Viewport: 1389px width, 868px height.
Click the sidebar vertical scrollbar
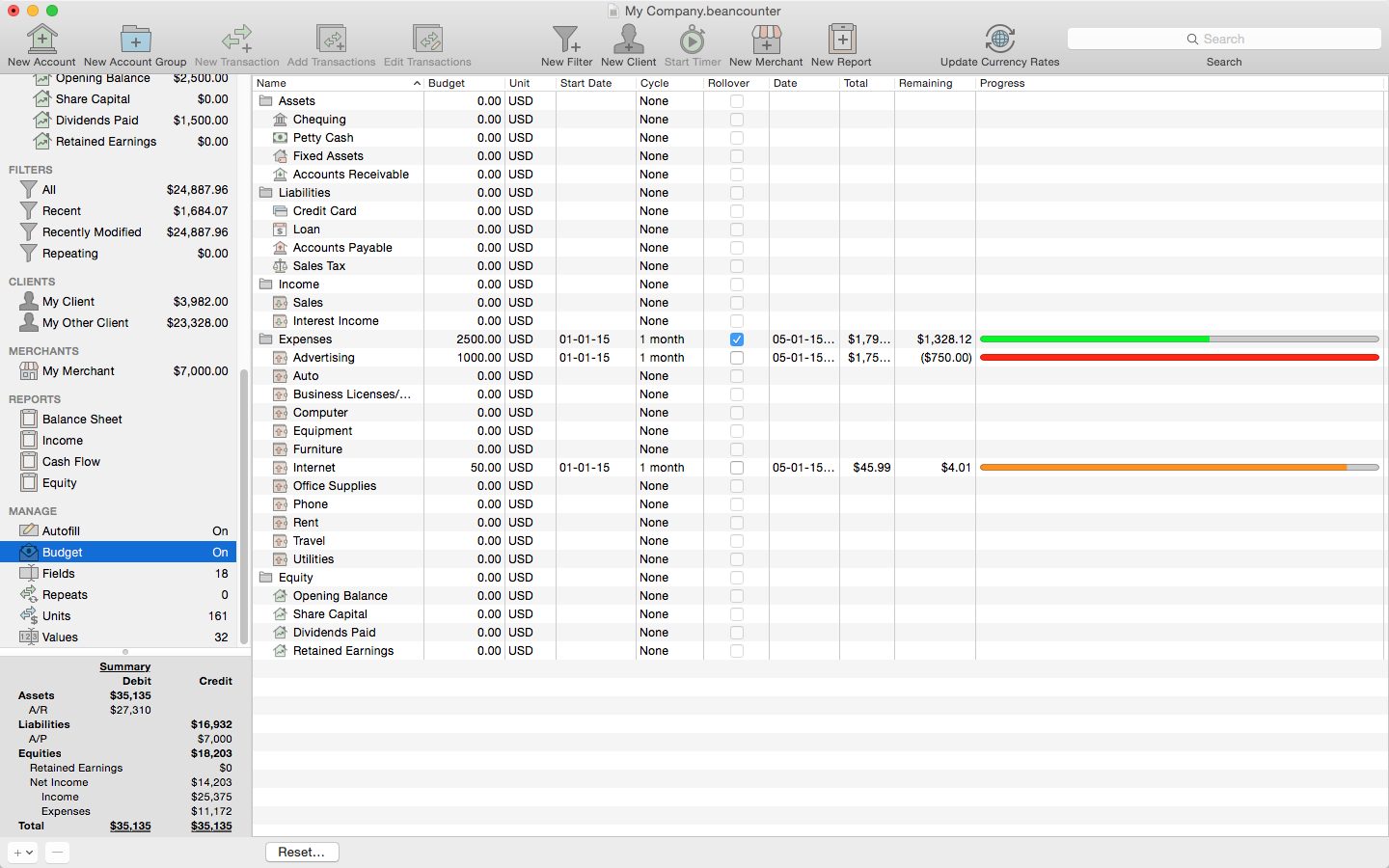pos(244,506)
